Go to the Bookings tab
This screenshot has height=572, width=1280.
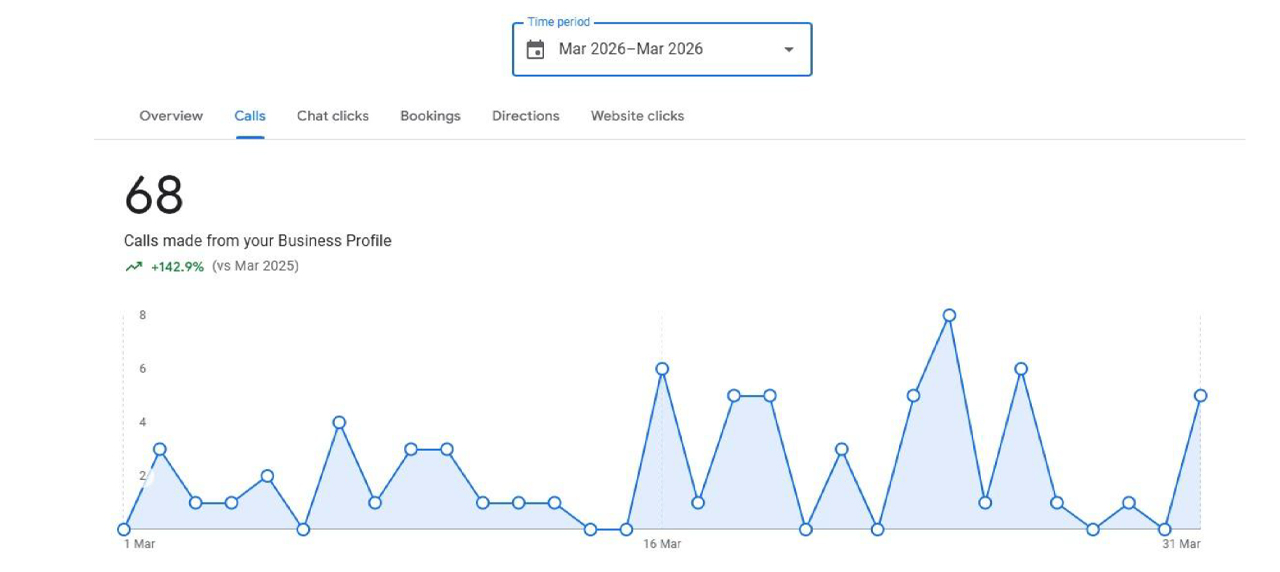click(430, 116)
